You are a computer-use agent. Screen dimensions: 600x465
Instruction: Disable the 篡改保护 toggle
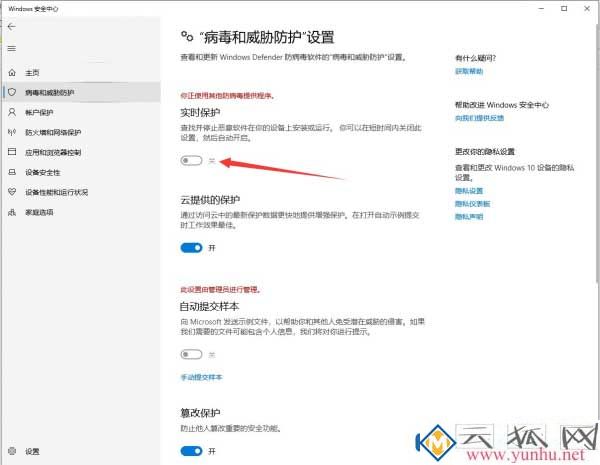191,451
